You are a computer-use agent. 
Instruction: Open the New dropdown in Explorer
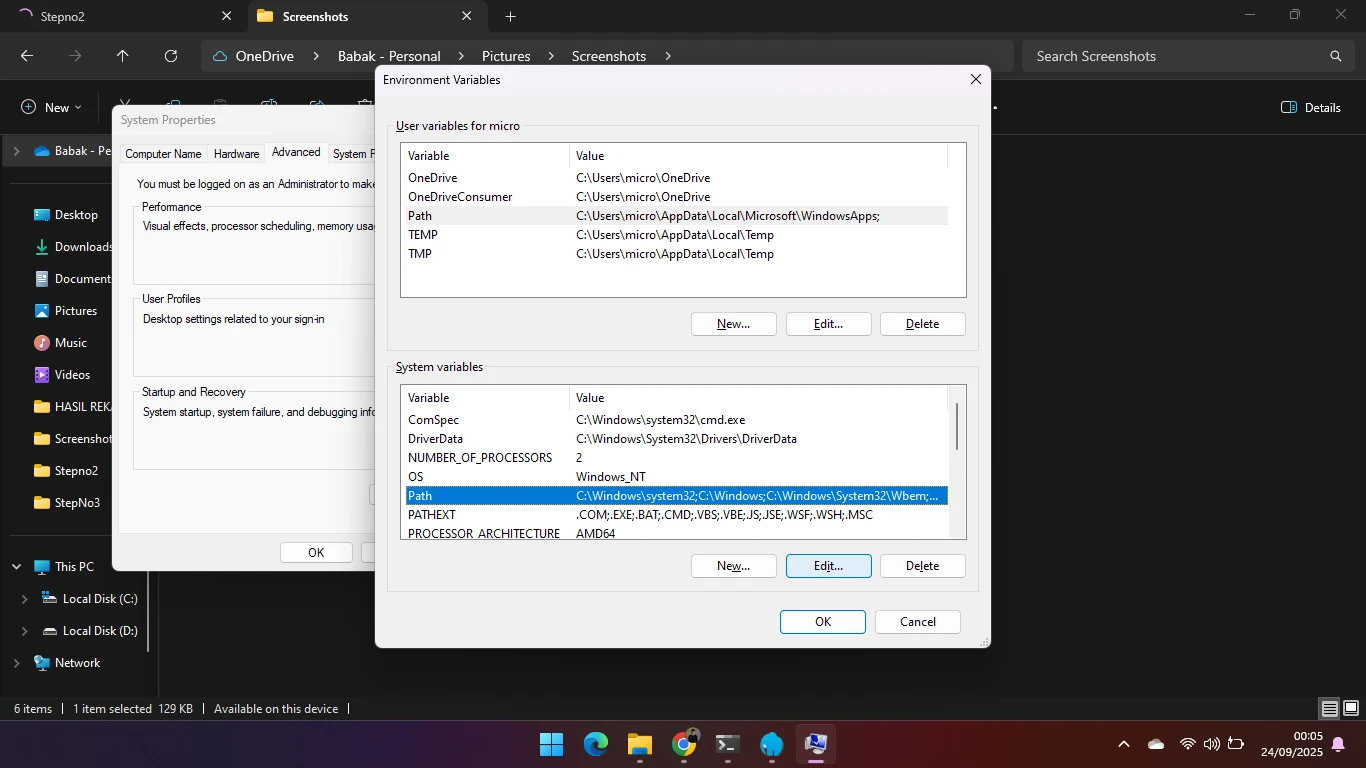pos(51,107)
